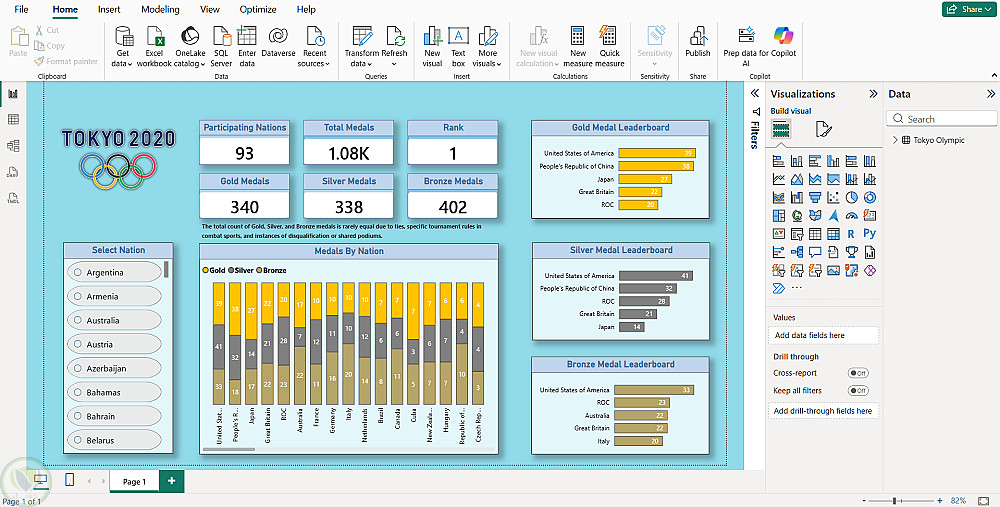1000x507 pixels.
Task: Click the Share button
Action: tap(967, 9)
